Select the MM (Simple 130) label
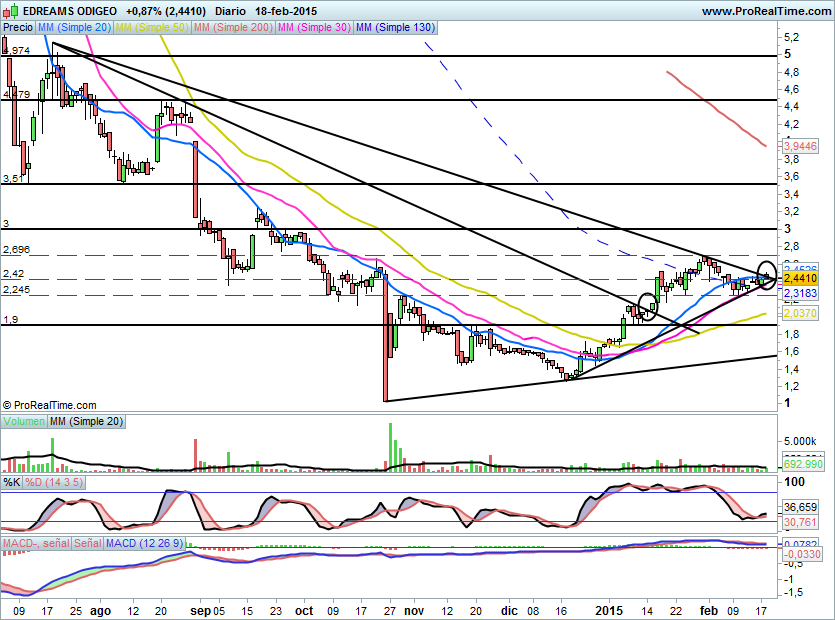 395,27
